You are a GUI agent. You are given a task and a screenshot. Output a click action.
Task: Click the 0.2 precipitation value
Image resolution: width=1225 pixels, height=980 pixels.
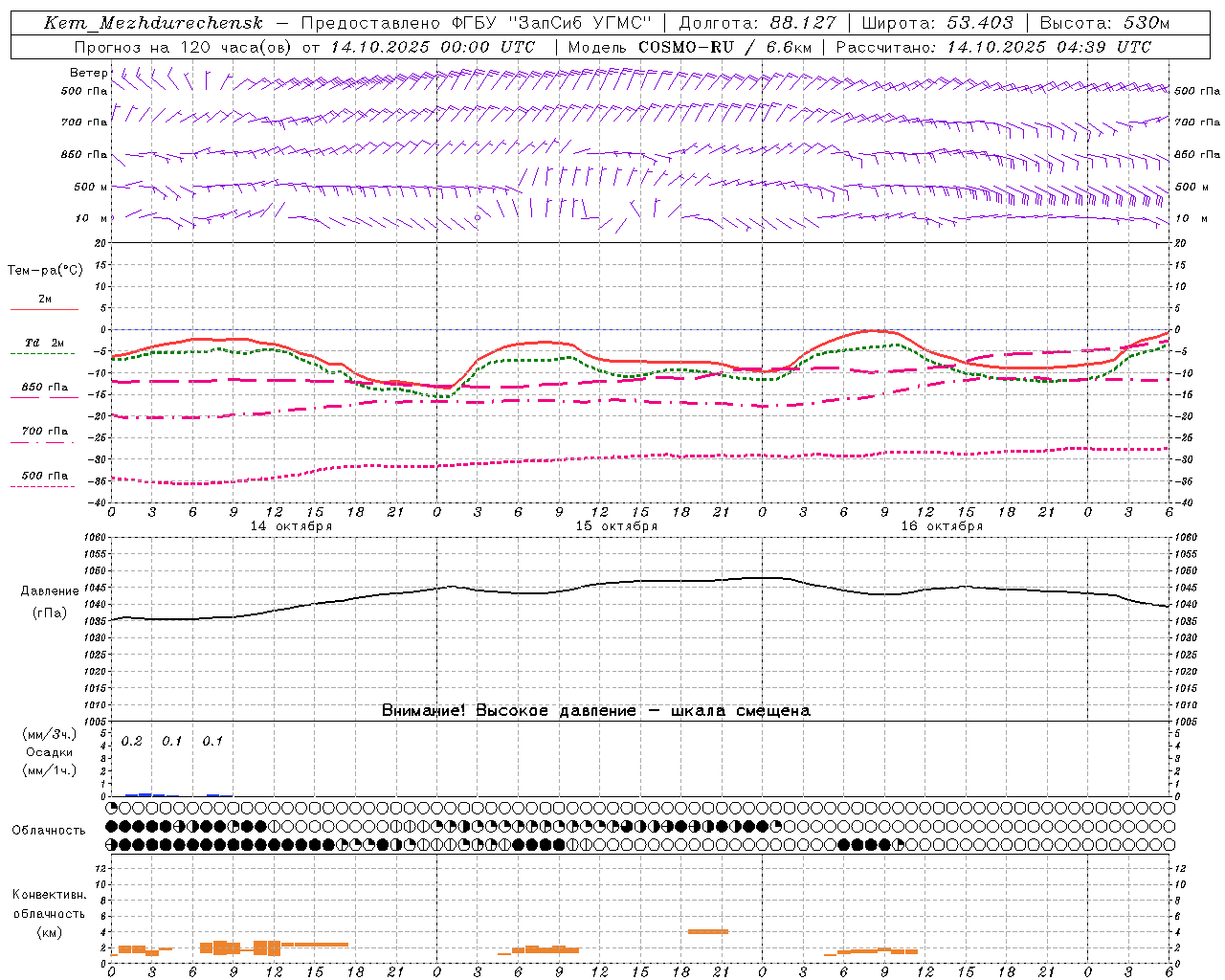coord(131,741)
